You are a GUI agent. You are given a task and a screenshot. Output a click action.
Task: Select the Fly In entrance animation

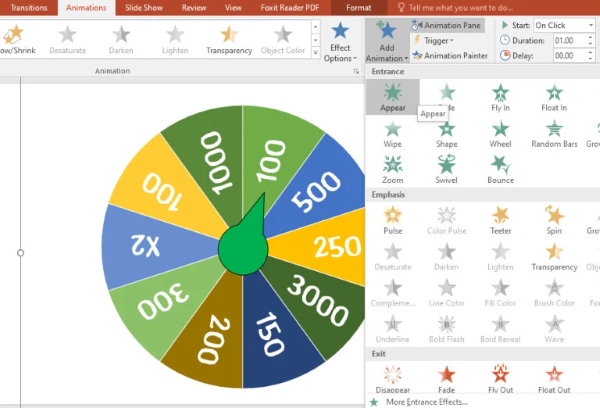pyautogui.click(x=500, y=98)
